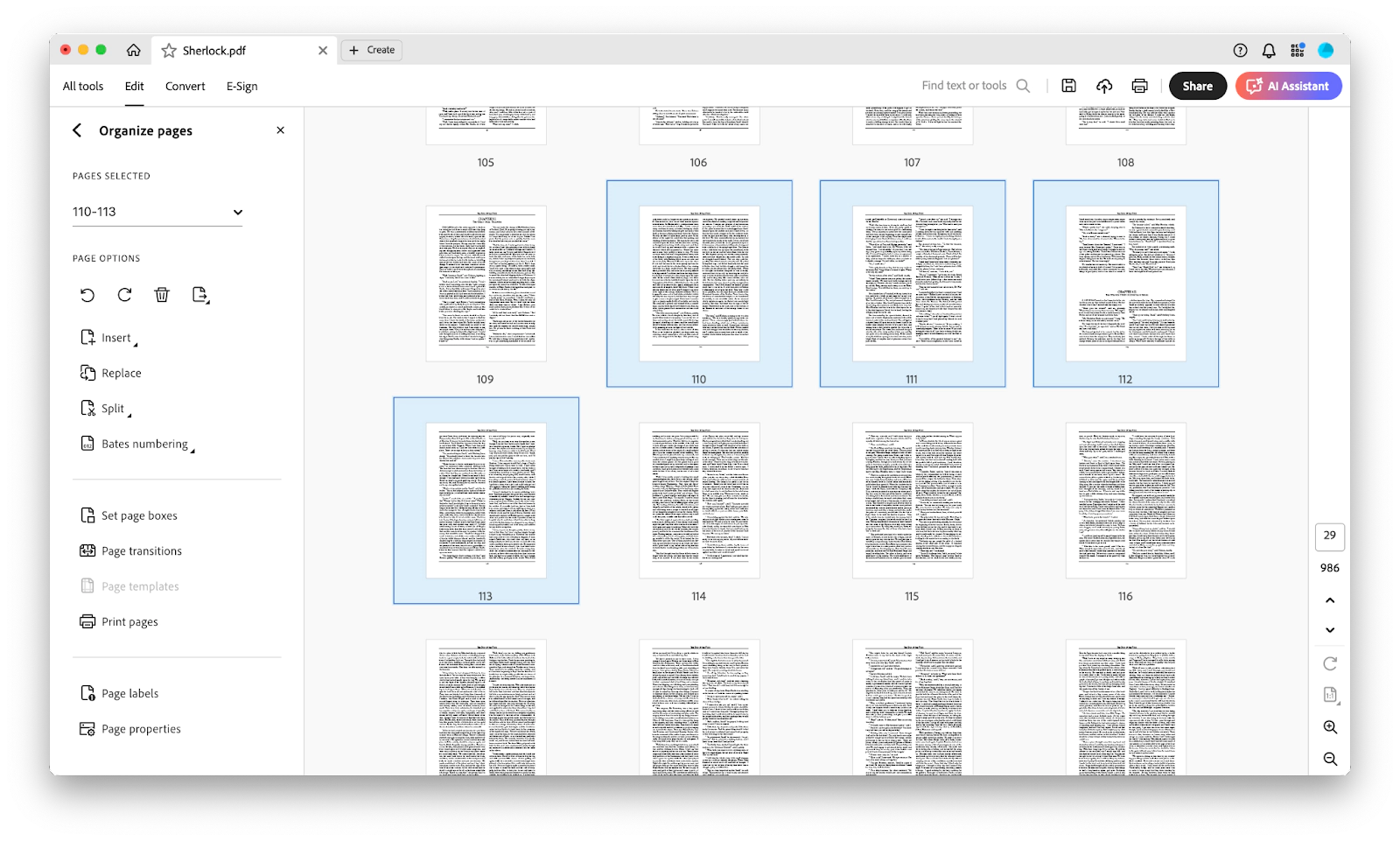Open the Split option

[x=106, y=409]
